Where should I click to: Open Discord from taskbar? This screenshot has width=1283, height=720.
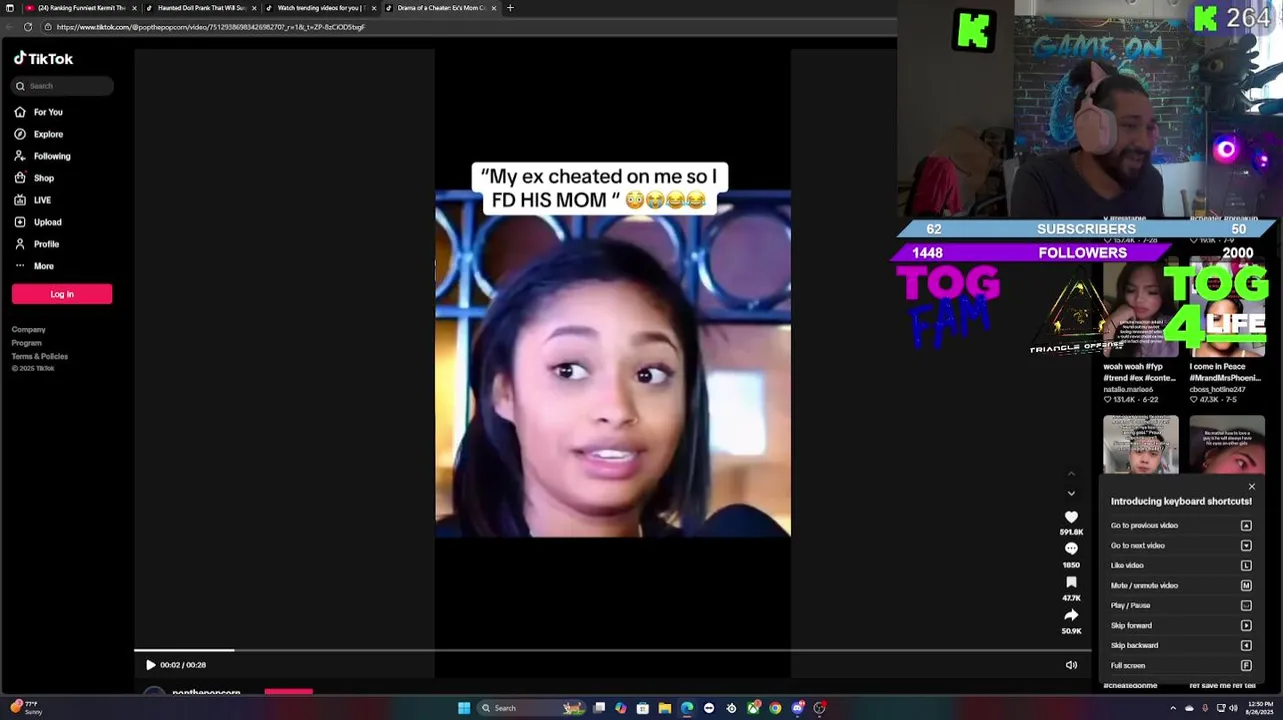[797, 708]
